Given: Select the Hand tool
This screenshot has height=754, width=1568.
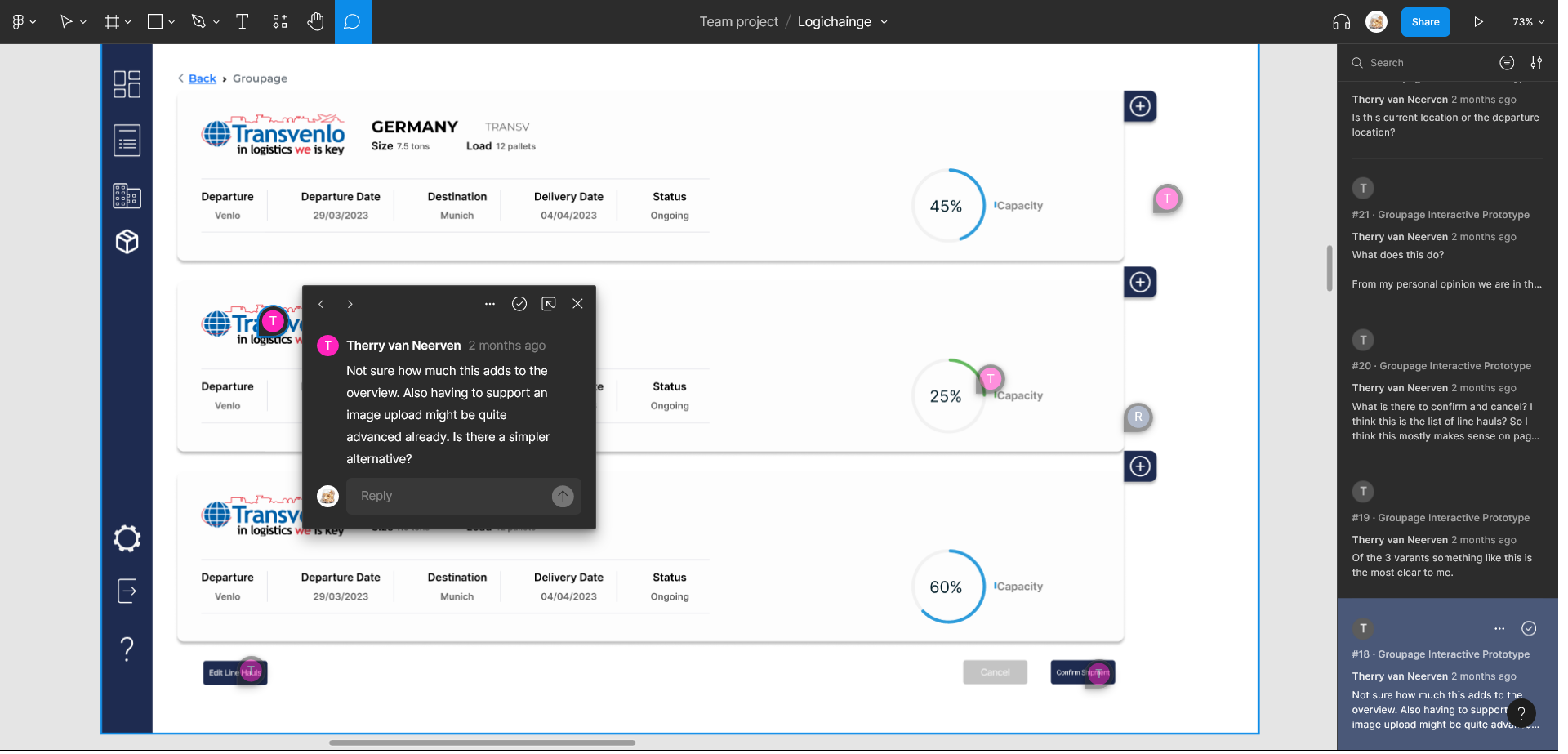Looking at the screenshot, I should tap(315, 22).
